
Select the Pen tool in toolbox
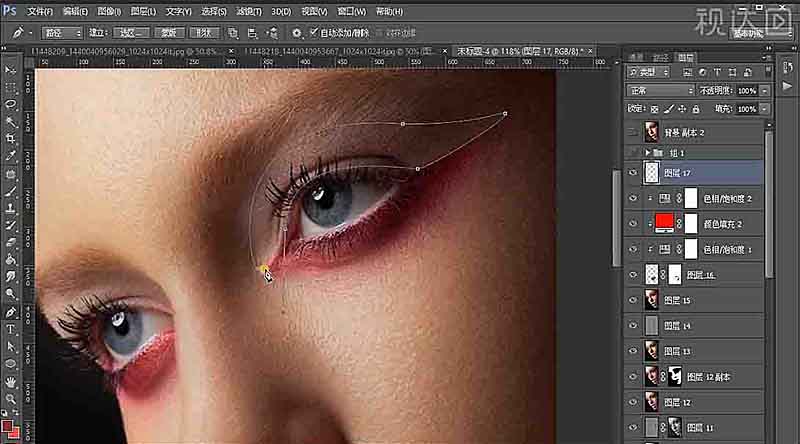tap(10, 312)
